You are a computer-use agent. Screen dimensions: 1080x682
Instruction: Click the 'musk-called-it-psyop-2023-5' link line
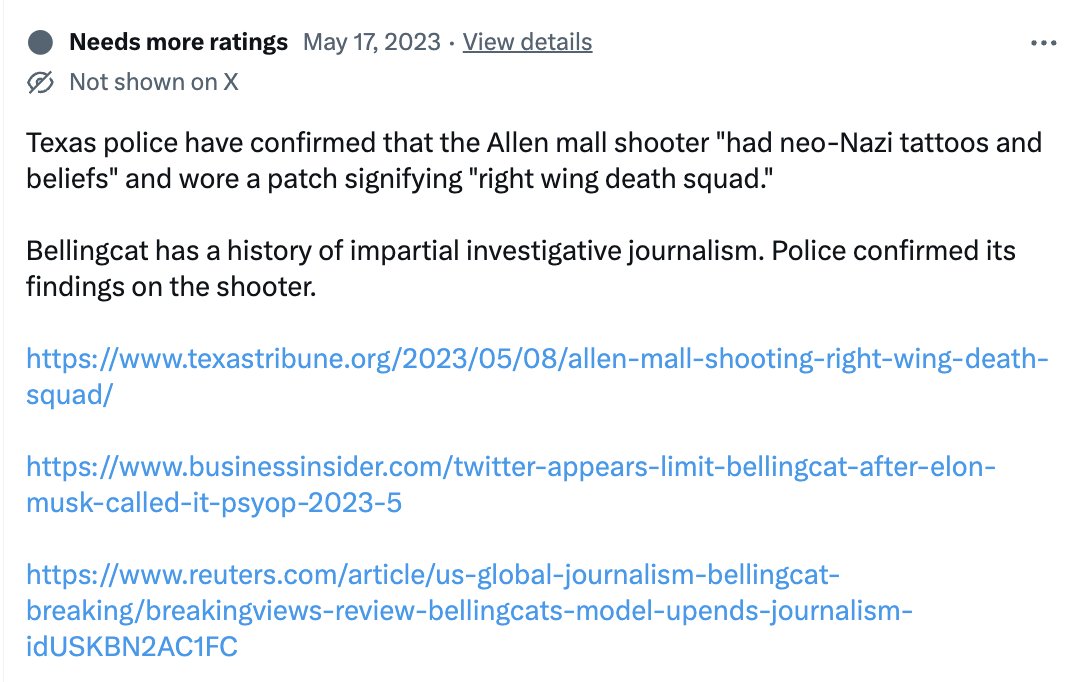coord(214,503)
